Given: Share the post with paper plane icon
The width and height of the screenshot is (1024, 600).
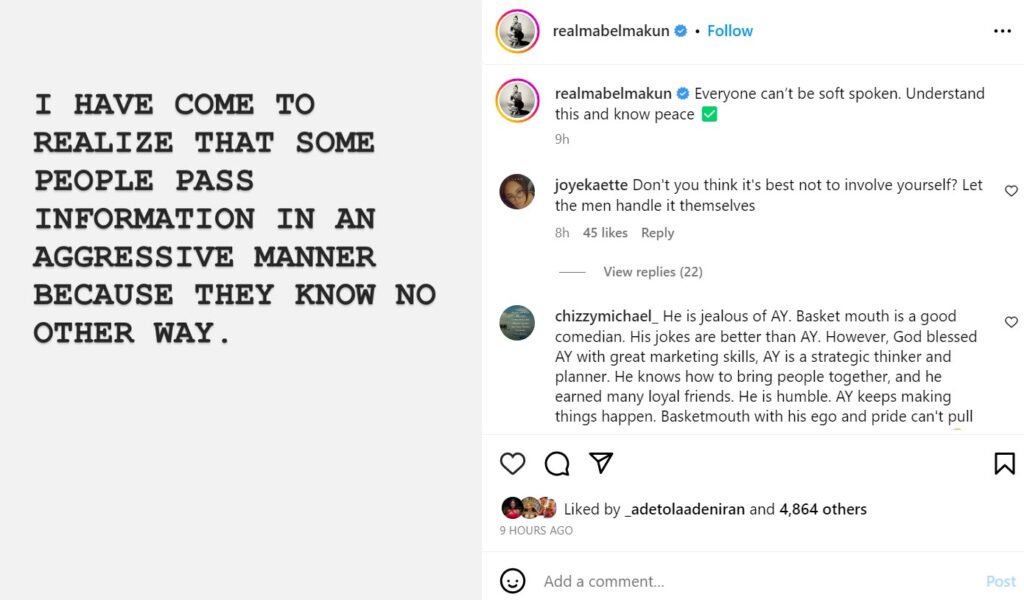Looking at the screenshot, I should point(601,463).
